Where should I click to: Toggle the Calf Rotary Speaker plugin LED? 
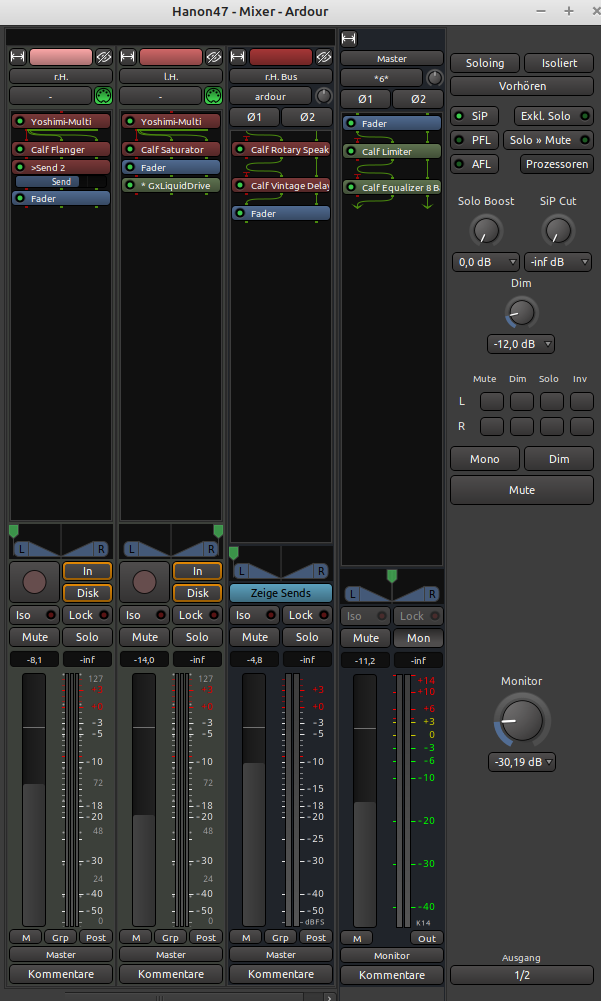pyautogui.click(x=240, y=149)
